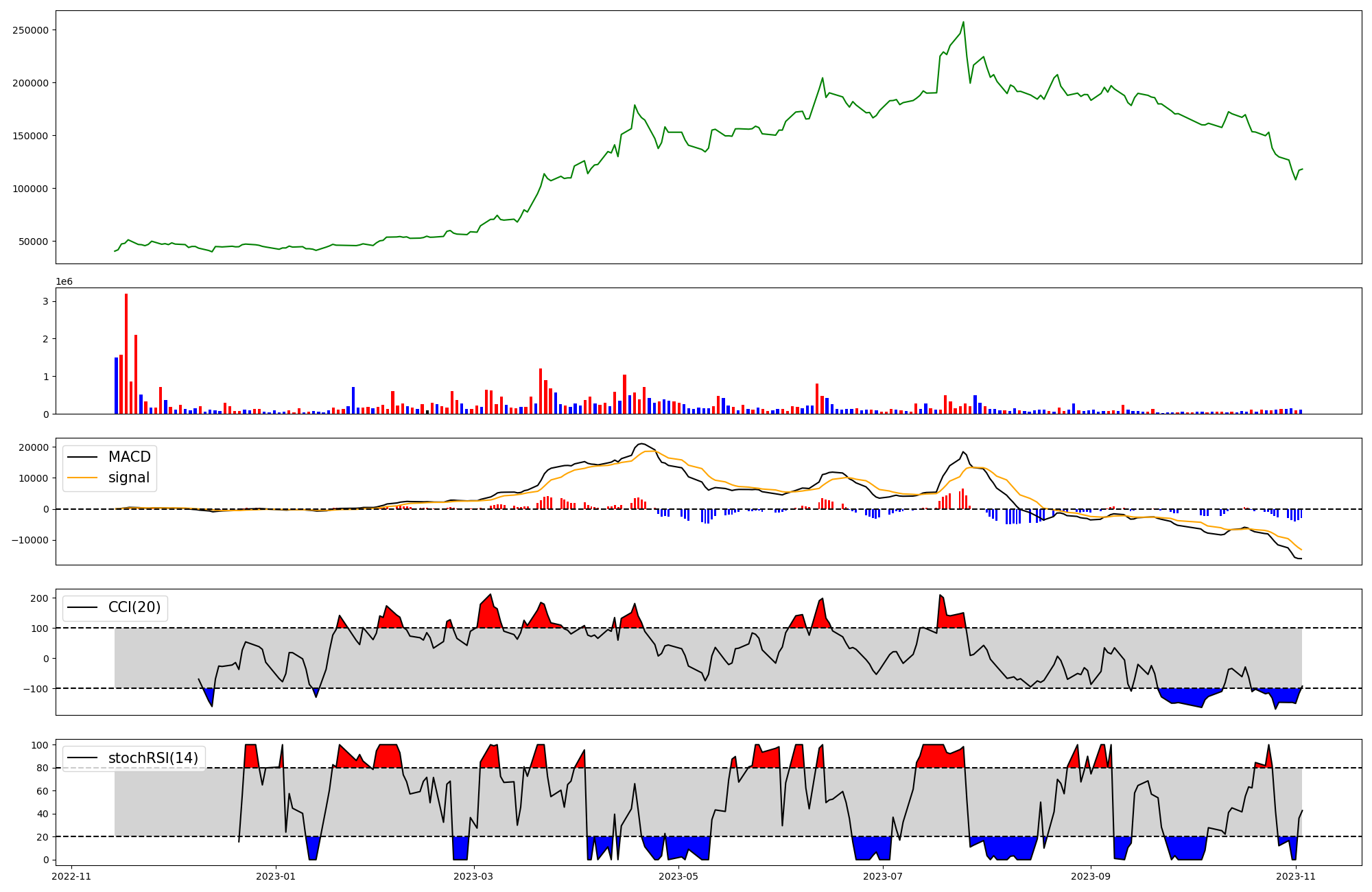Click the tallest red volume bar

click(126, 353)
